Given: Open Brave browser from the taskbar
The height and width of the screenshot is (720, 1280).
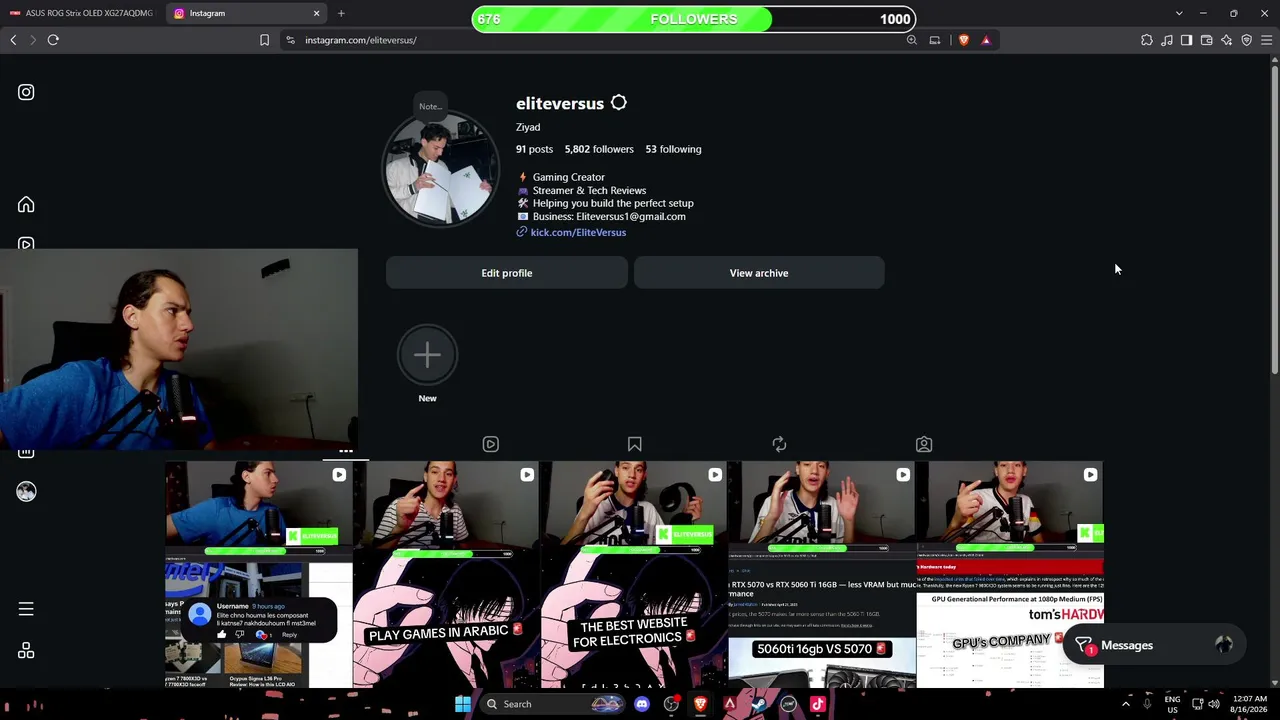Looking at the screenshot, I should pyautogui.click(x=700, y=704).
